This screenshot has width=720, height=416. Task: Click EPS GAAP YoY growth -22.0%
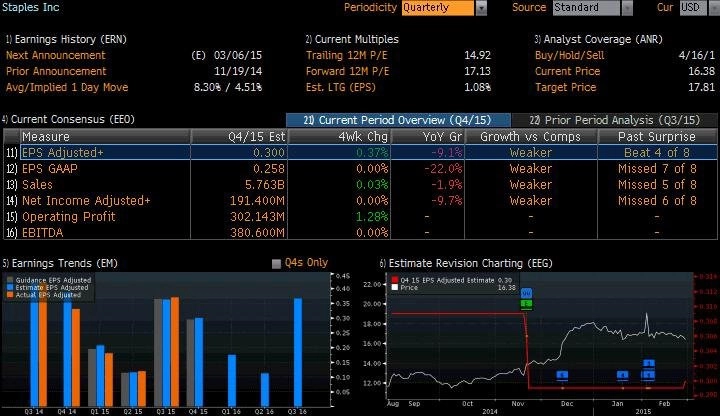click(x=443, y=169)
